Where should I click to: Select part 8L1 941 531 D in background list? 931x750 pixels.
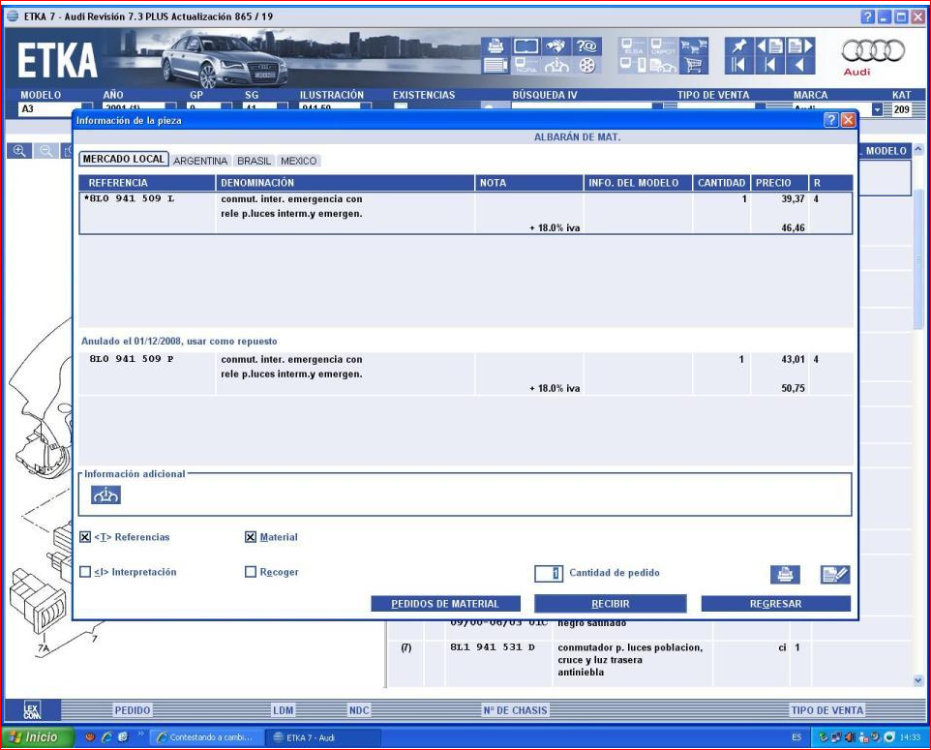[492, 647]
